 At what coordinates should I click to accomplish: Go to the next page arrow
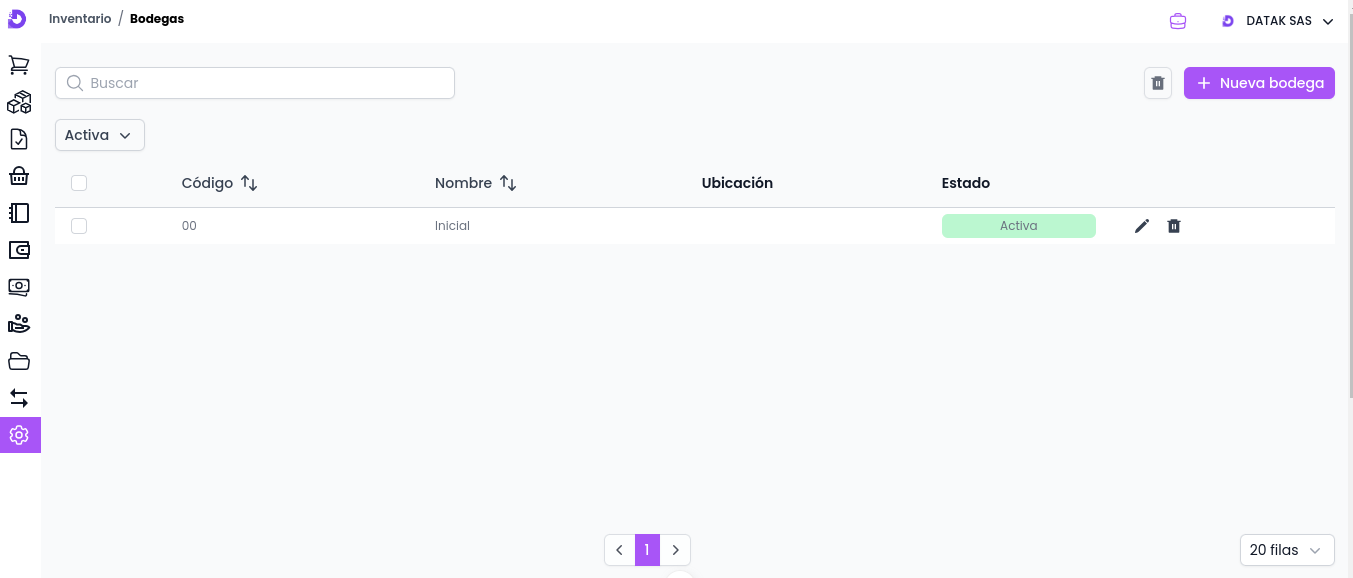tap(676, 550)
